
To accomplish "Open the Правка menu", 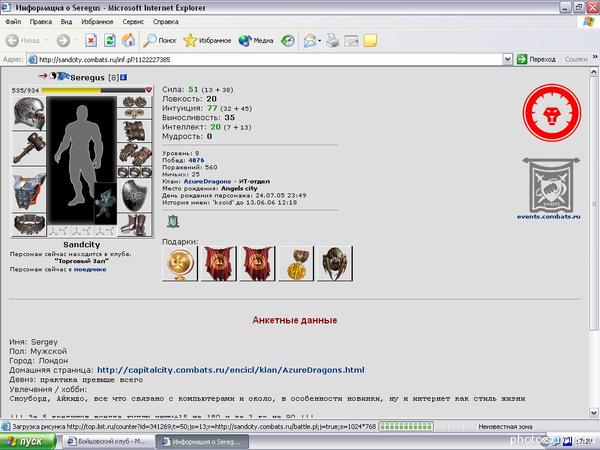I will click(41, 22).
